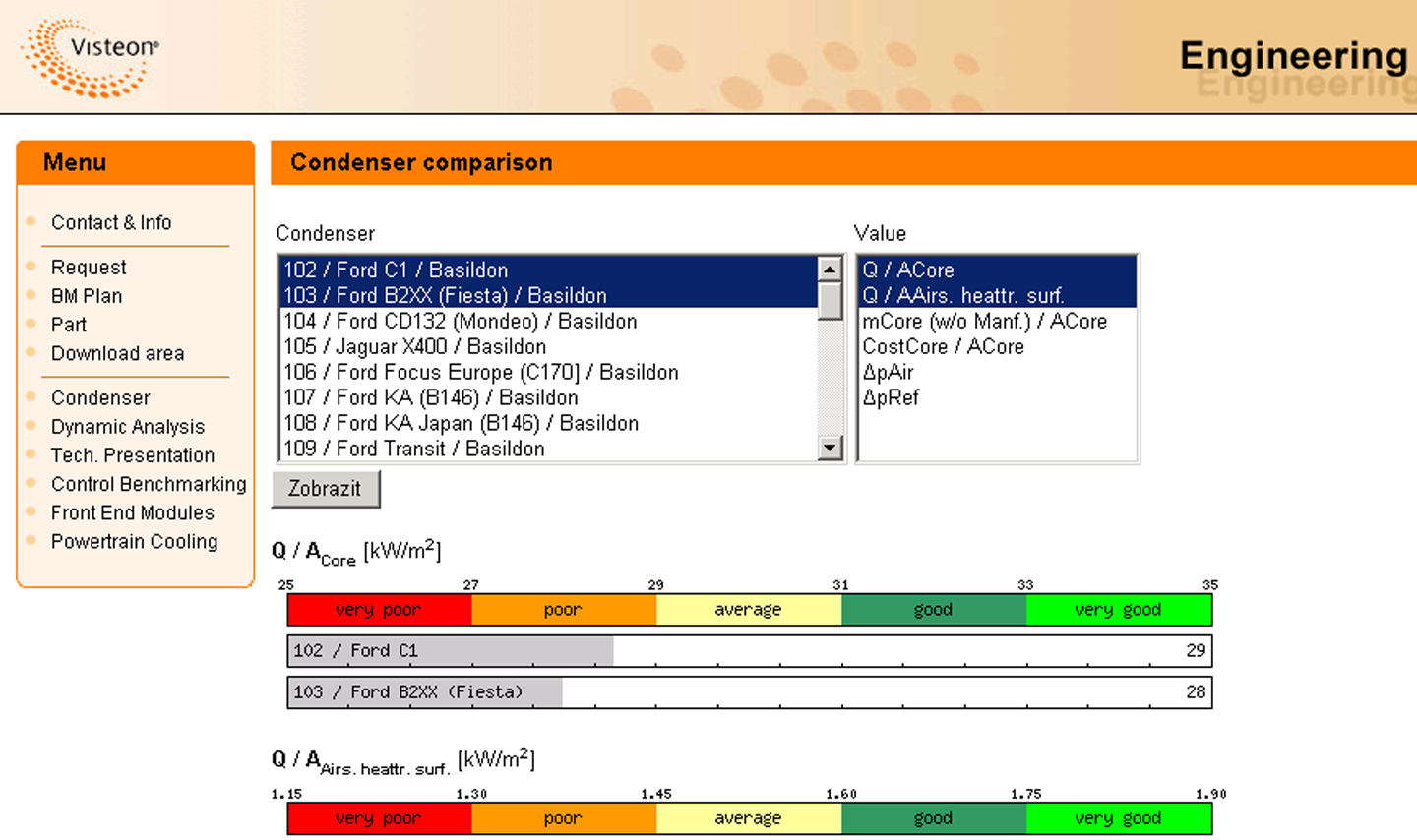Go to Control Benchmarking
This screenshot has width=1417, height=840.
[149, 484]
